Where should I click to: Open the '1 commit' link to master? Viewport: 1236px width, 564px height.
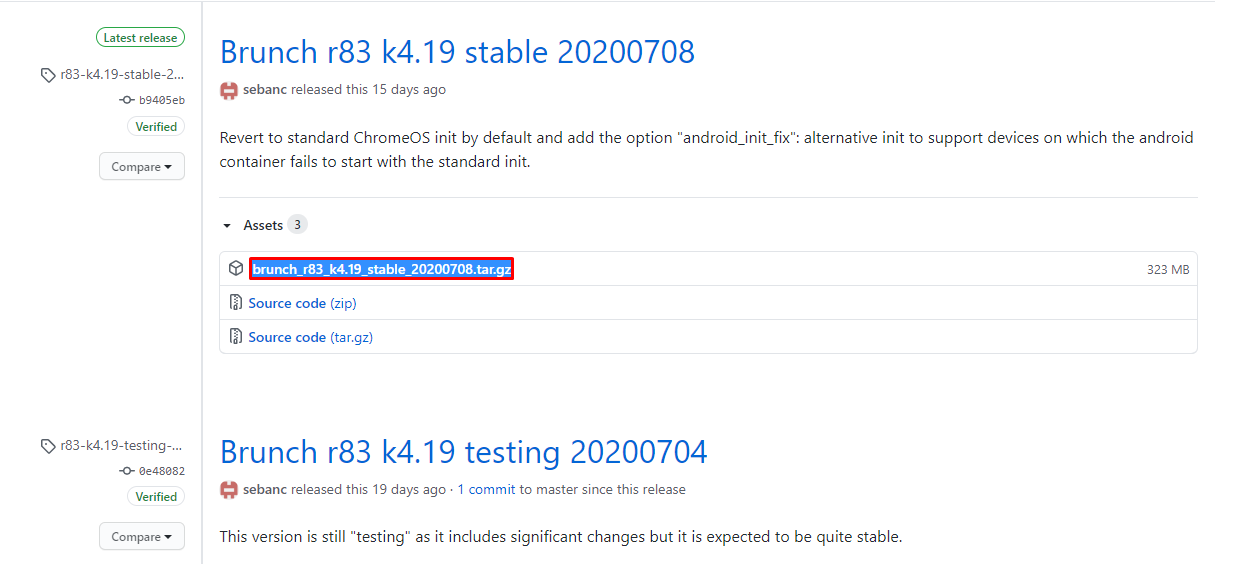[x=486, y=490]
